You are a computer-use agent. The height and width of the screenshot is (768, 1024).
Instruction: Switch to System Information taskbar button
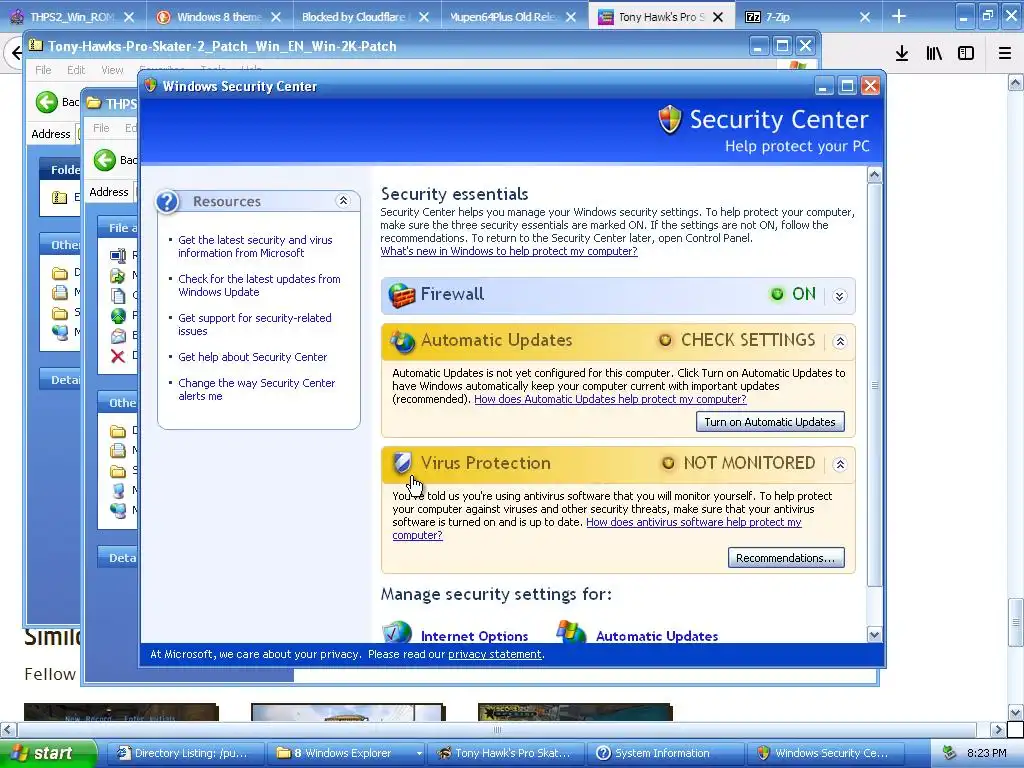[664, 754]
